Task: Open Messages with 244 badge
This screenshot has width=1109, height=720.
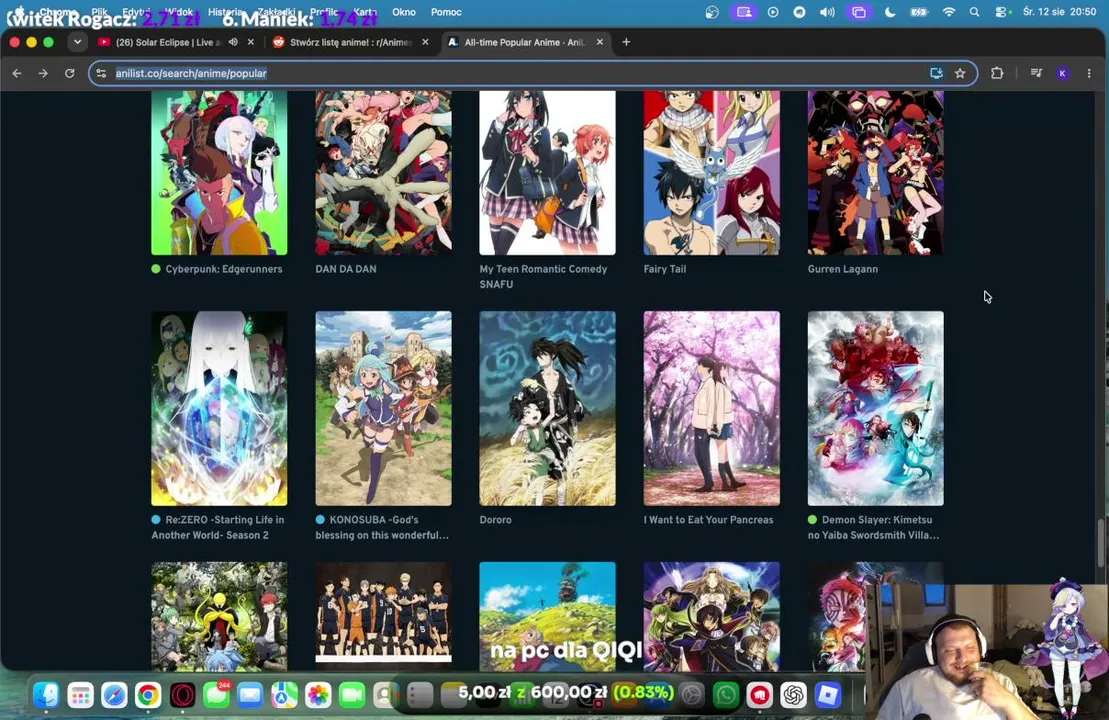Action: 216,695
